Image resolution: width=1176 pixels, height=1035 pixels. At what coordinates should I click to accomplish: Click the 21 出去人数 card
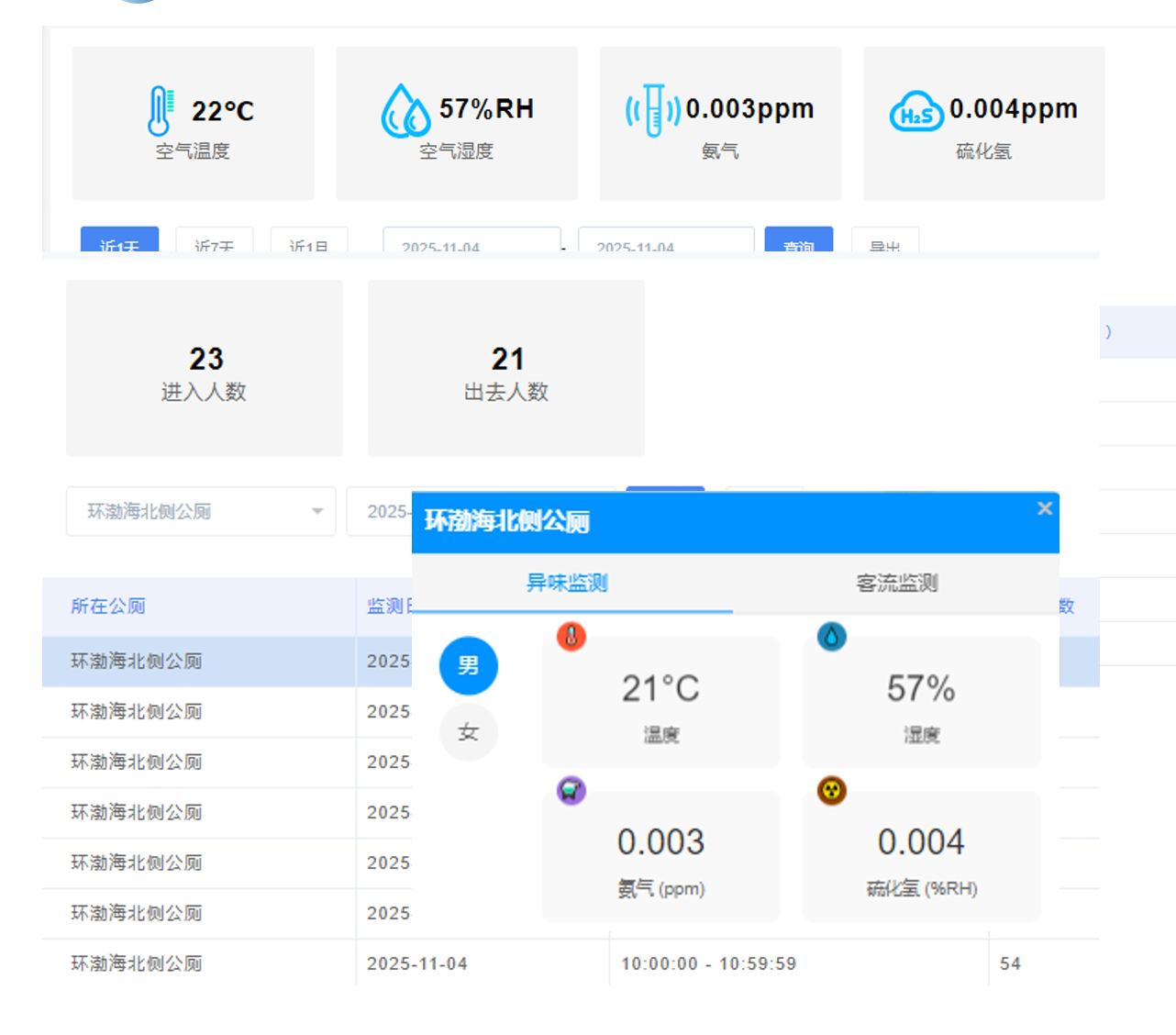point(506,368)
